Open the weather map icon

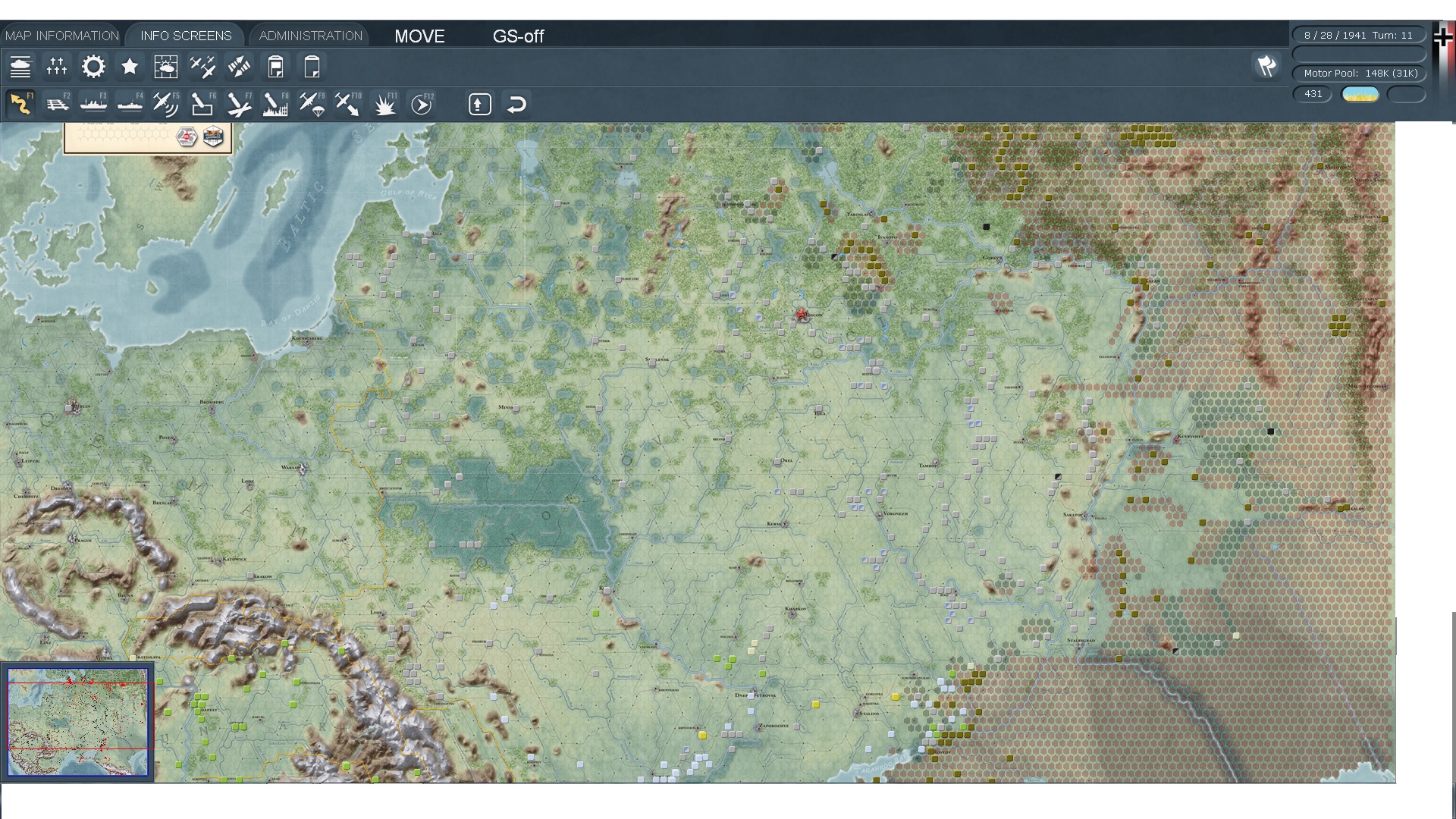coord(166,67)
